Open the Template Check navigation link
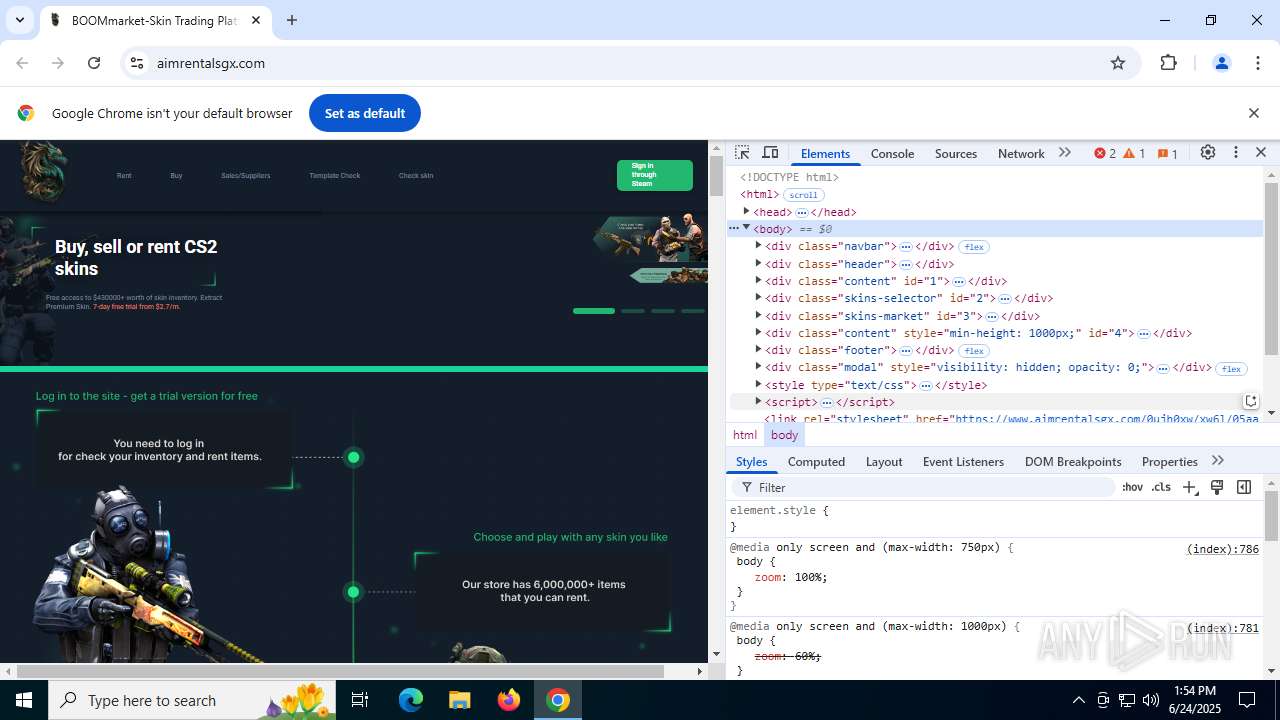This screenshot has height=720, width=1280. pos(335,176)
